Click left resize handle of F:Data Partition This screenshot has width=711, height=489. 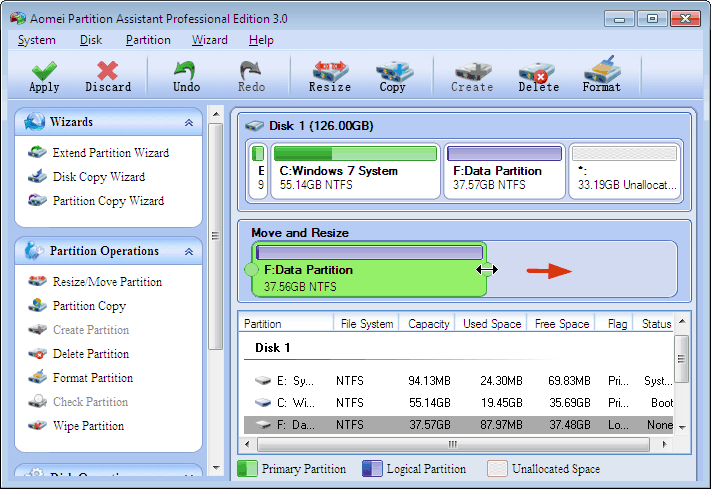[251, 269]
